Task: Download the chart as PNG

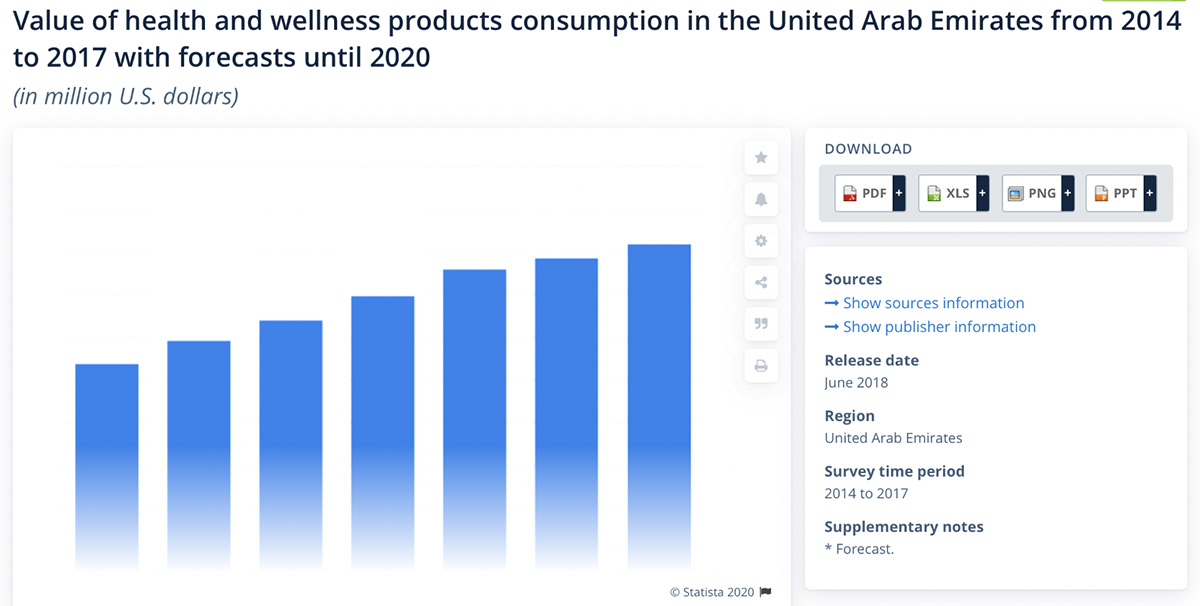Action: coord(1031,193)
